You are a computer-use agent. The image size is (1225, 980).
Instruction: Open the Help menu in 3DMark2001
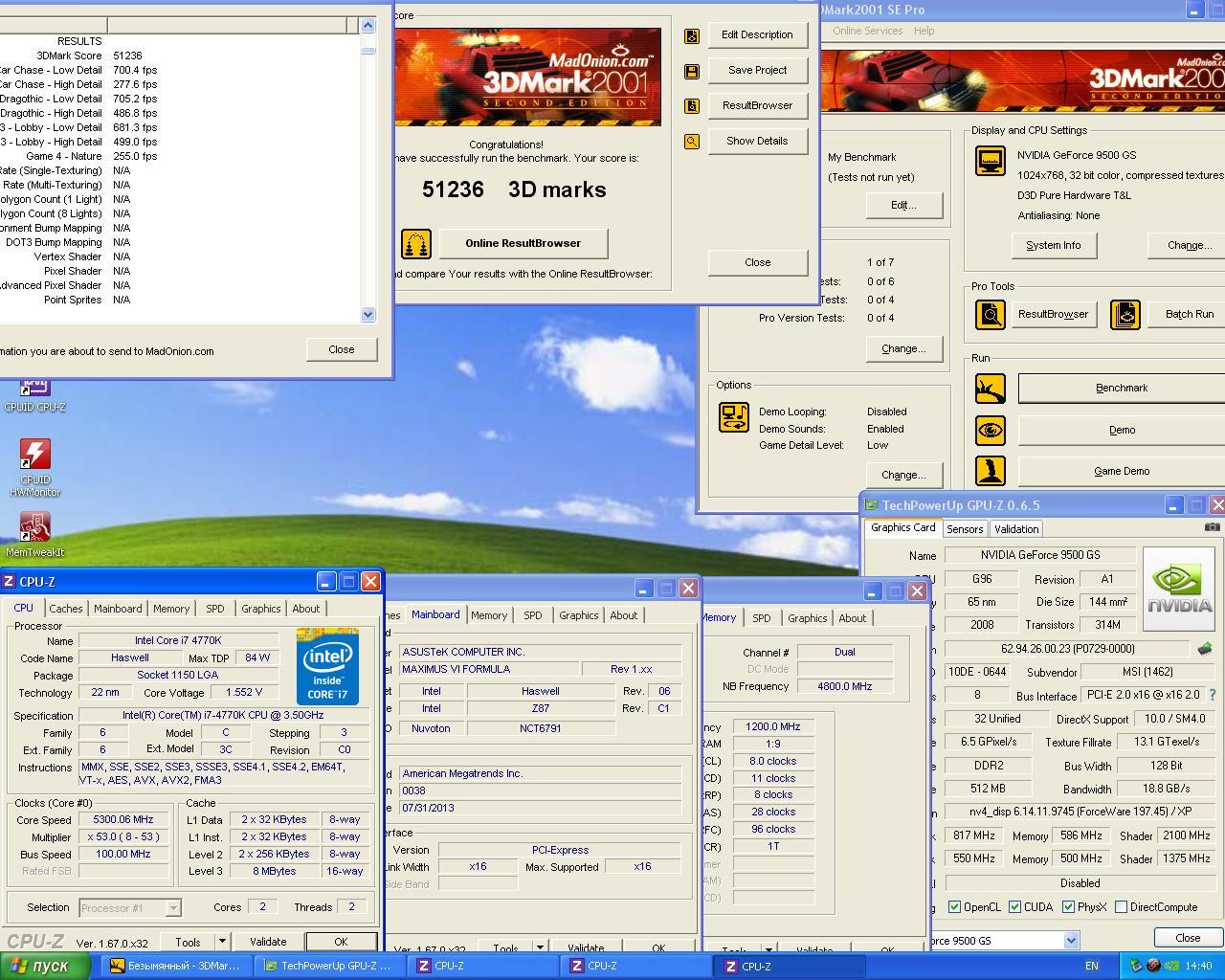click(924, 31)
